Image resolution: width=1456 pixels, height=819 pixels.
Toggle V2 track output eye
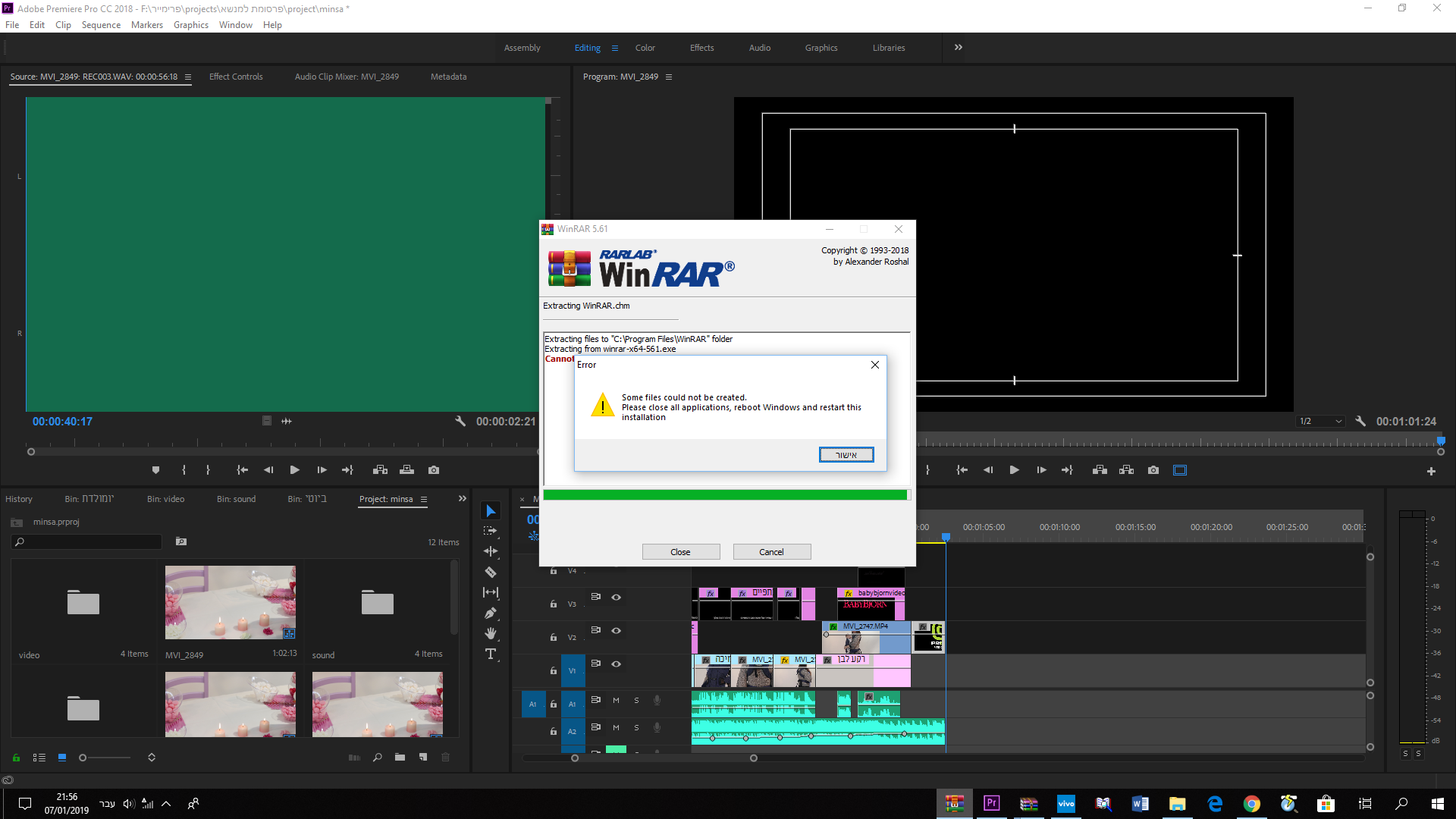point(617,631)
